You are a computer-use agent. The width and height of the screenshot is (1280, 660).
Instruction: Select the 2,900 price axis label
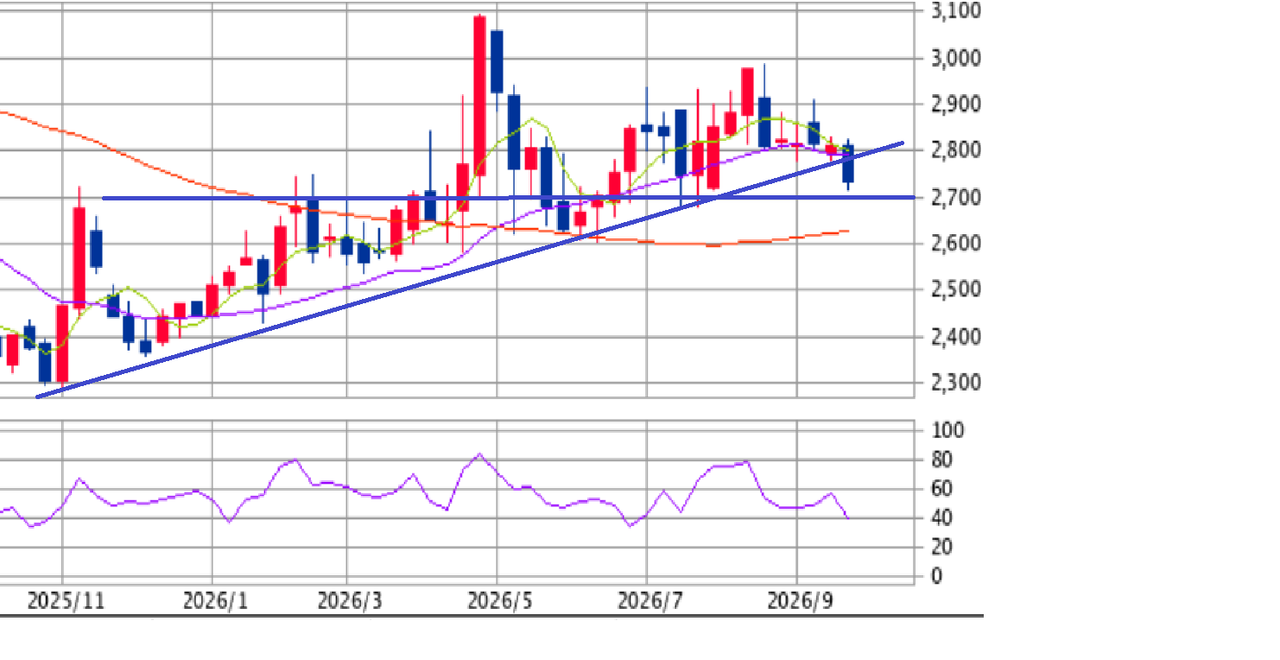click(x=955, y=104)
